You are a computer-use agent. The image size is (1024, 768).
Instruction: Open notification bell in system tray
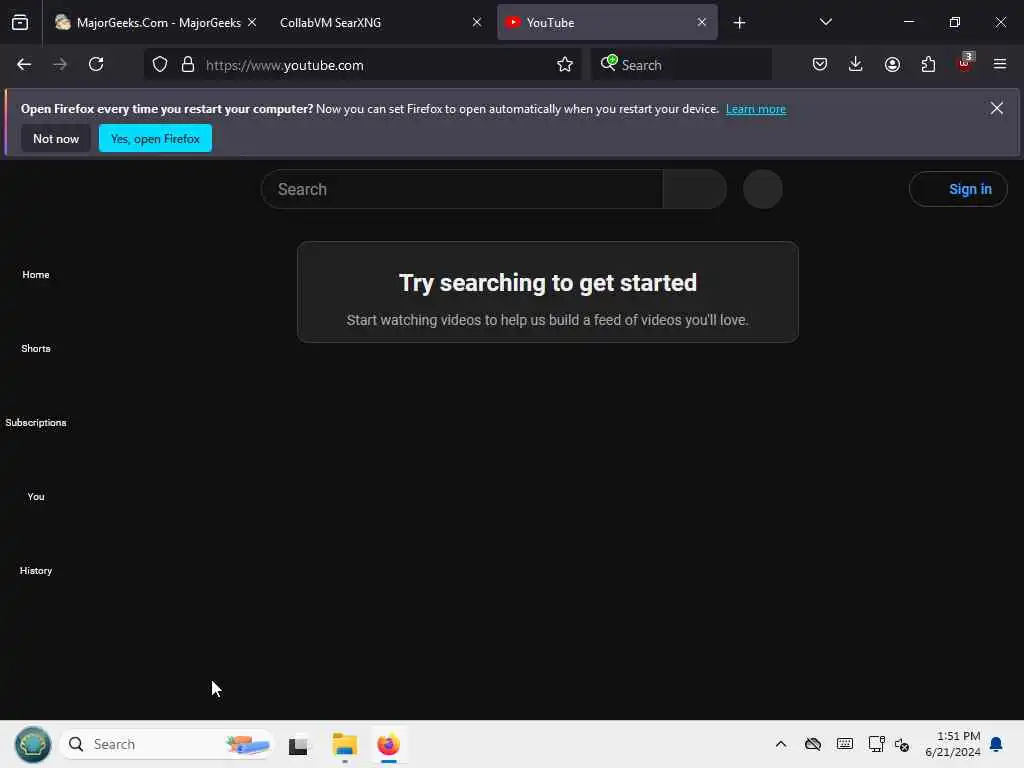pos(997,744)
